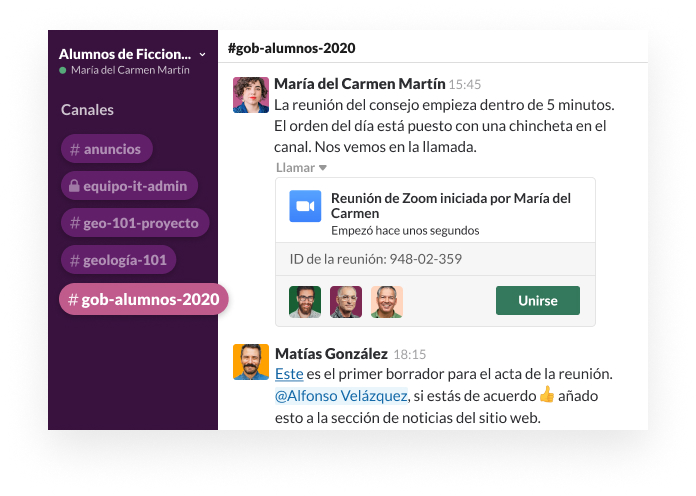The width and height of the screenshot is (696, 496).
Task: Click first participant avatar in Zoom card
Action: [304, 301]
